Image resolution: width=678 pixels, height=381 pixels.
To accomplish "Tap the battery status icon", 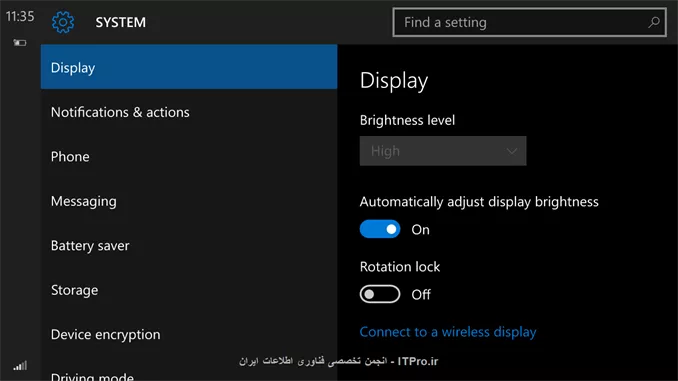I will pyautogui.click(x=19, y=42).
